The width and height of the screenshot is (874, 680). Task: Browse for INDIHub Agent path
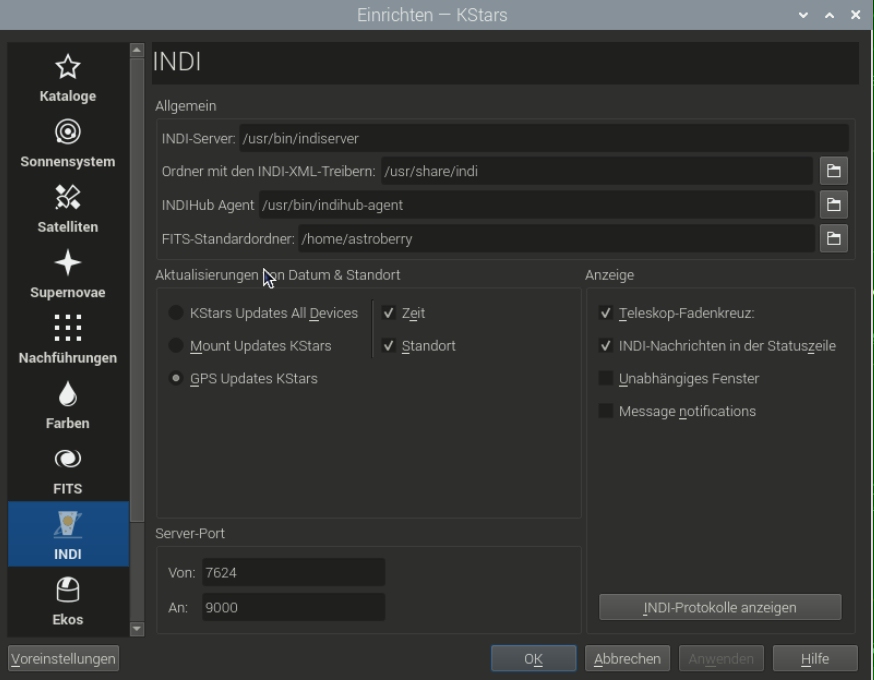833,205
